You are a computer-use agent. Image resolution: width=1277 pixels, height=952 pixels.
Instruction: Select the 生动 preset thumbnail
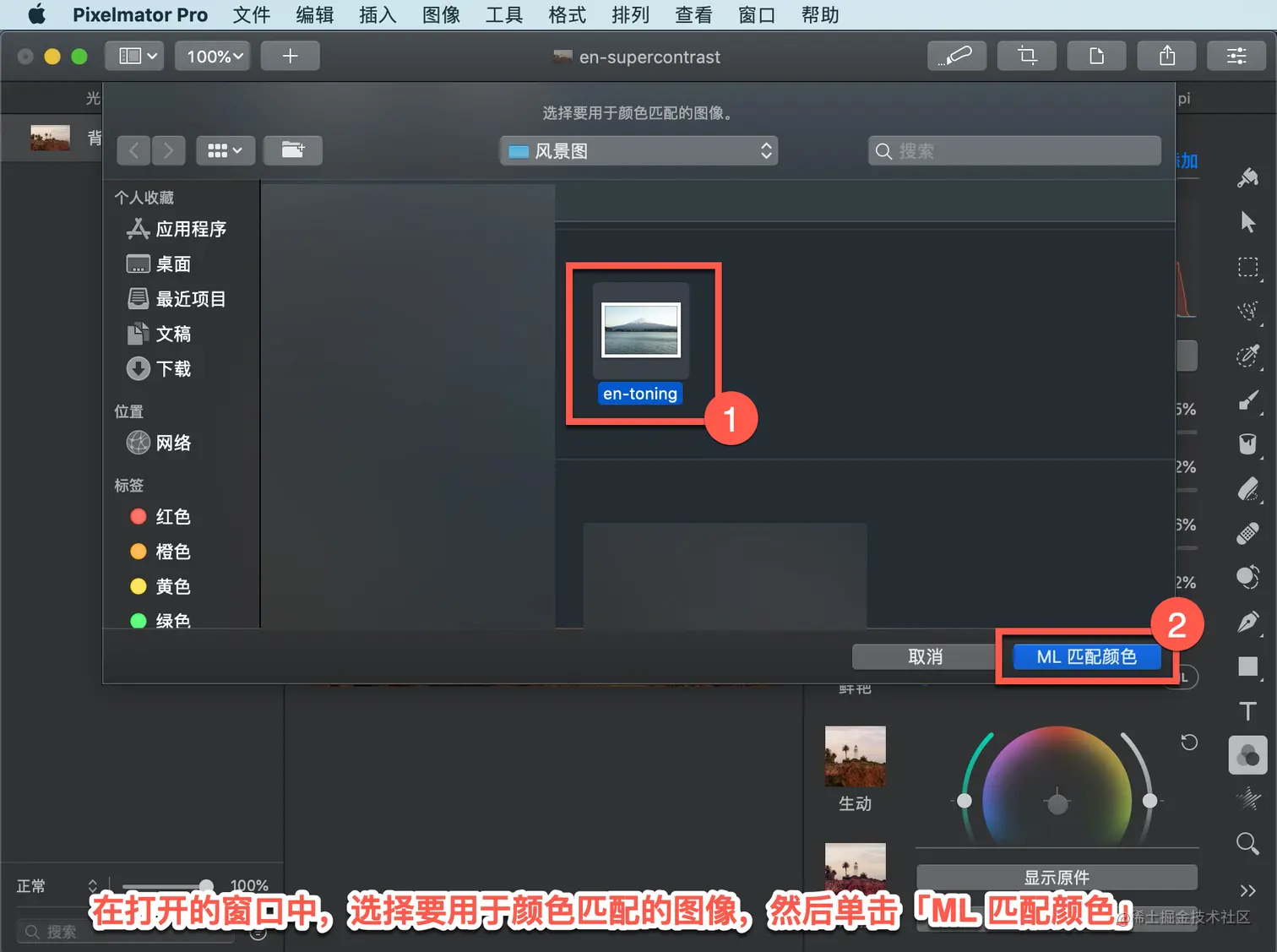tap(856, 757)
